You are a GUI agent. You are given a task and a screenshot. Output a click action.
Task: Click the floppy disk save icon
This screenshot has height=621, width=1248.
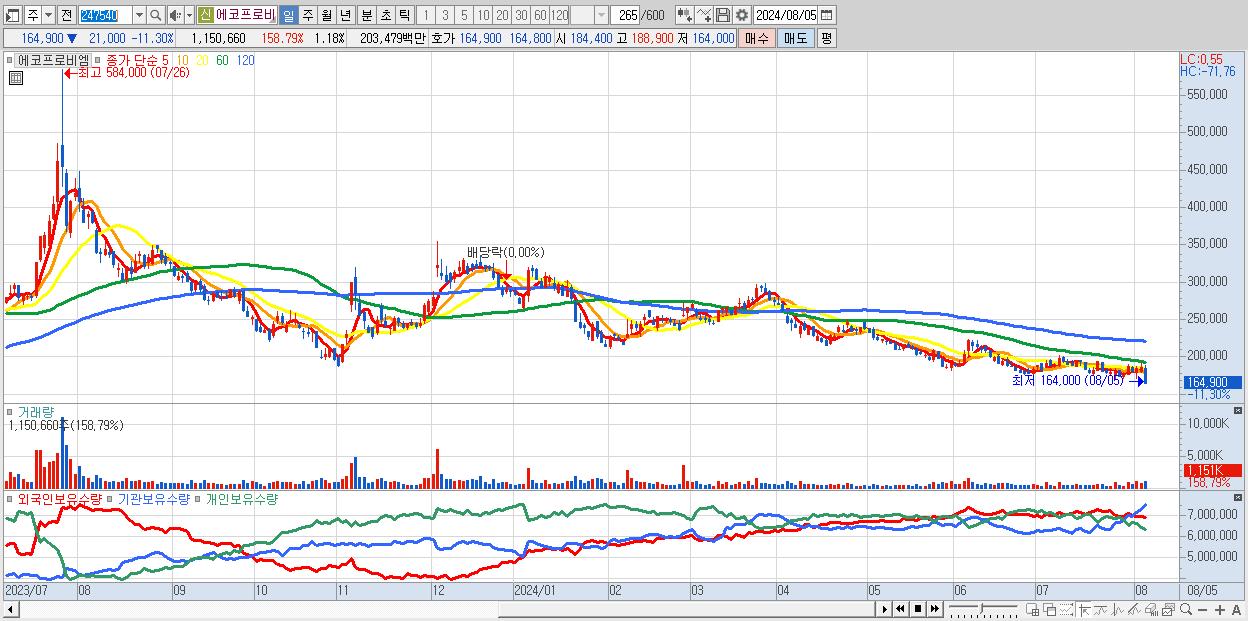point(723,15)
